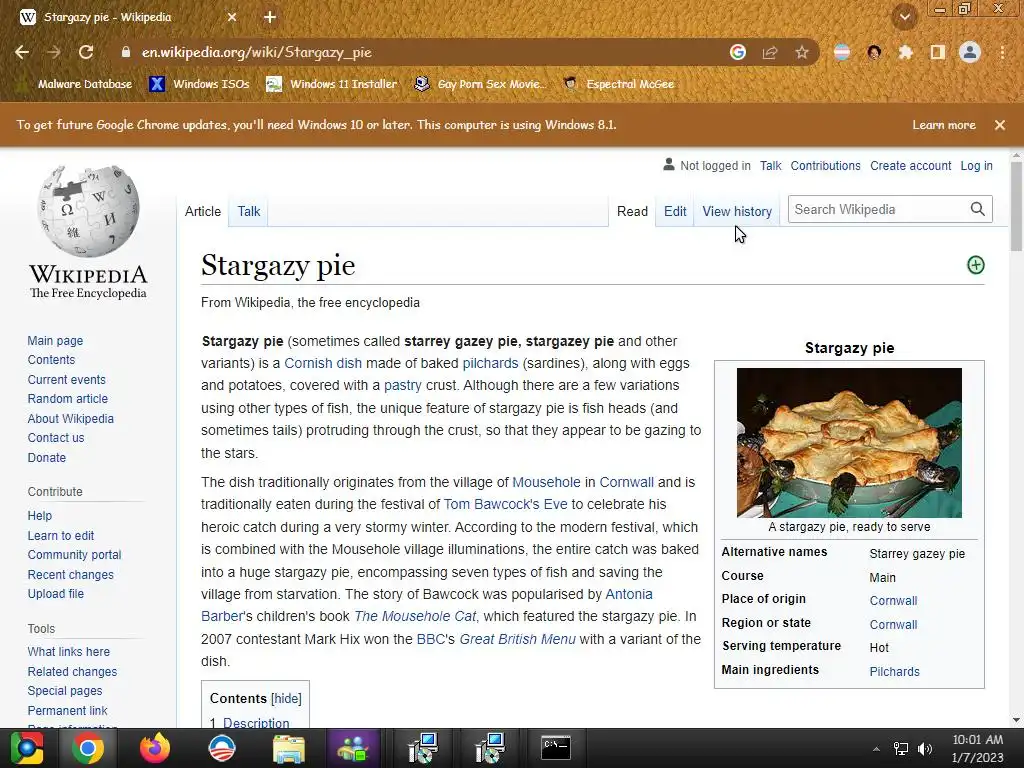Viewport: 1024px width, 768px height.
Task: Click the green plus circle icon
Action: pos(976,265)
